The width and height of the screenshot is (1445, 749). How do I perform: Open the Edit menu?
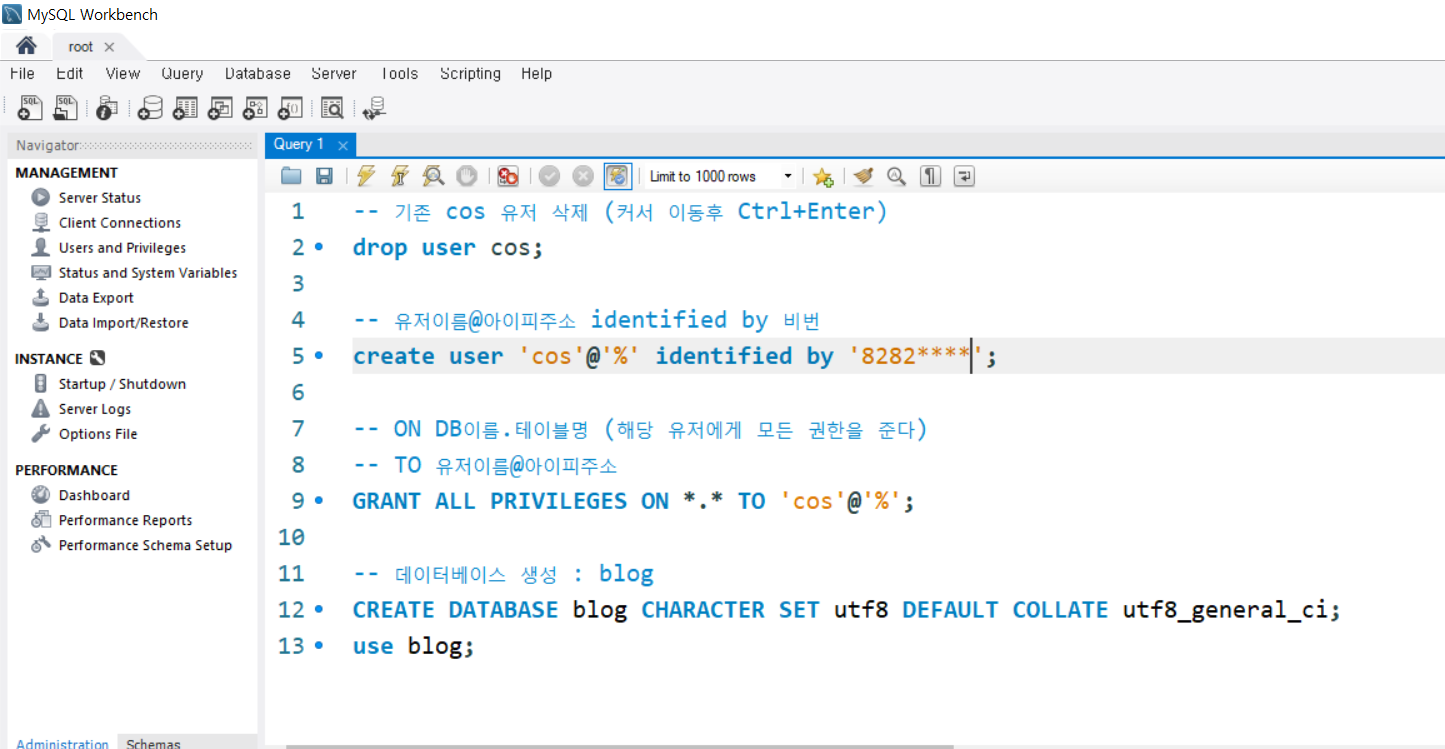[70, 73]
